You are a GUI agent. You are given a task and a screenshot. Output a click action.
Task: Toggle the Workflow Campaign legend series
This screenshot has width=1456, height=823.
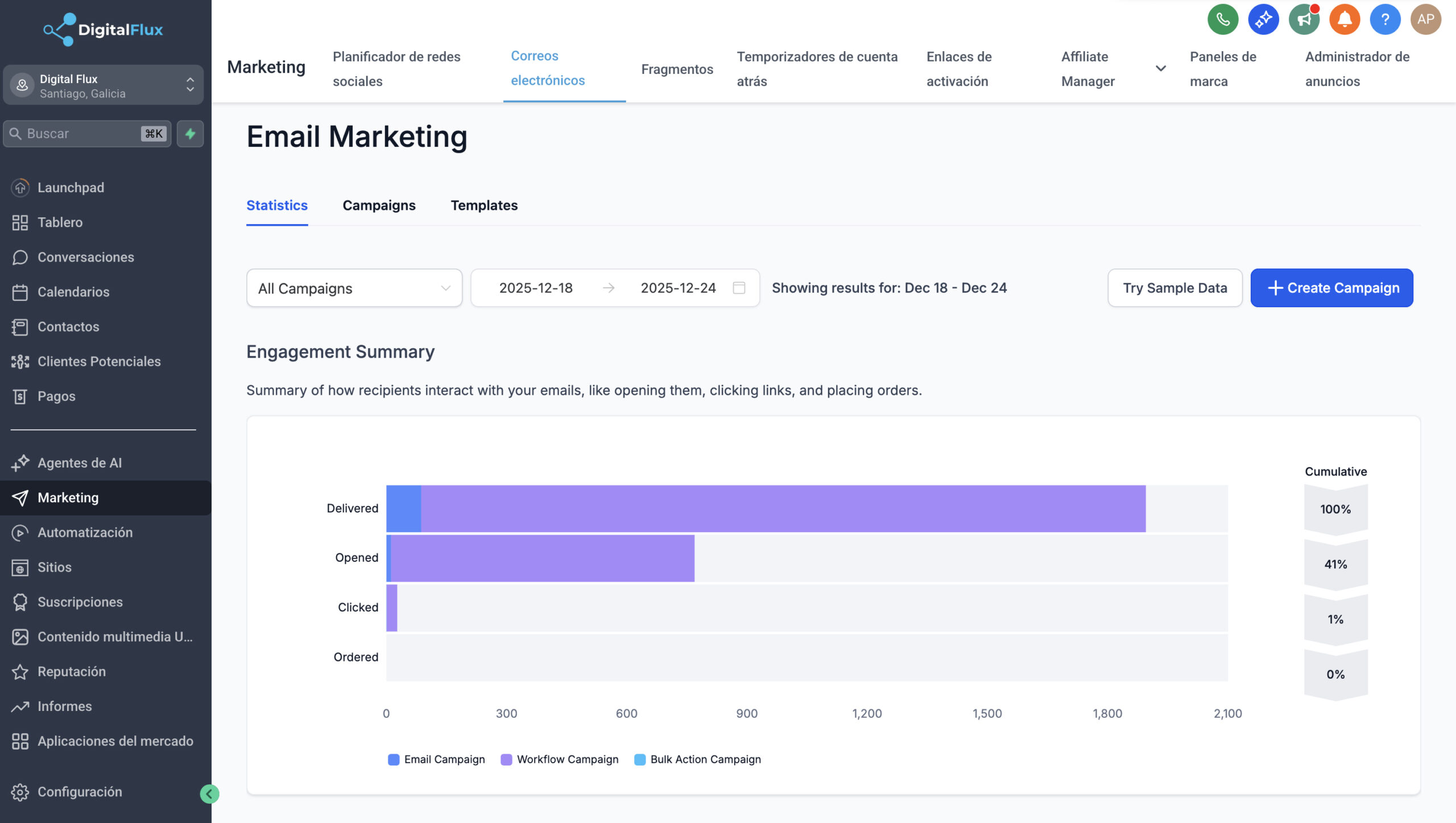(x=567, y=759)
